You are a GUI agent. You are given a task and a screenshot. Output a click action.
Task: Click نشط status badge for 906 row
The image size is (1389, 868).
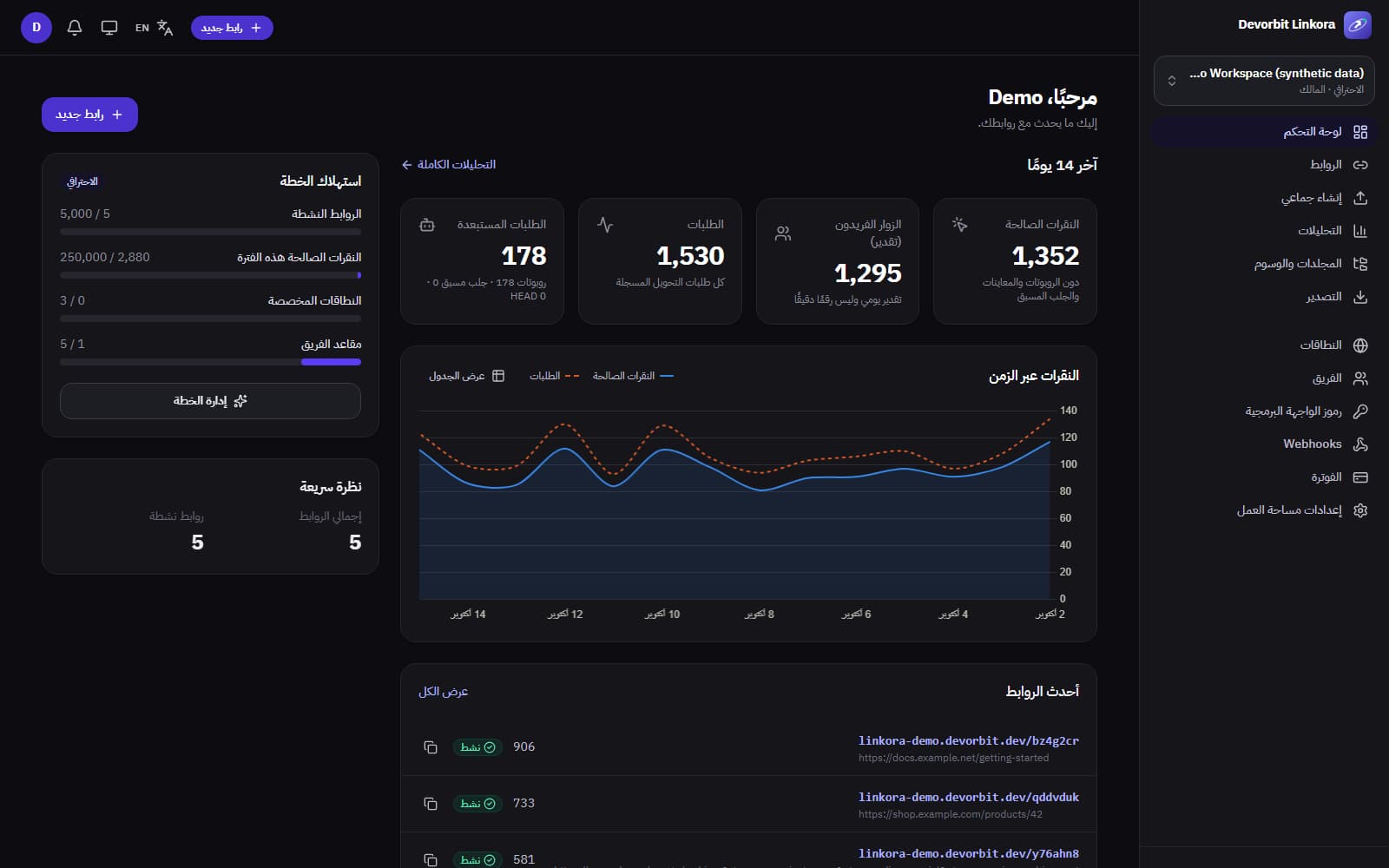click(x=477, y=747)
